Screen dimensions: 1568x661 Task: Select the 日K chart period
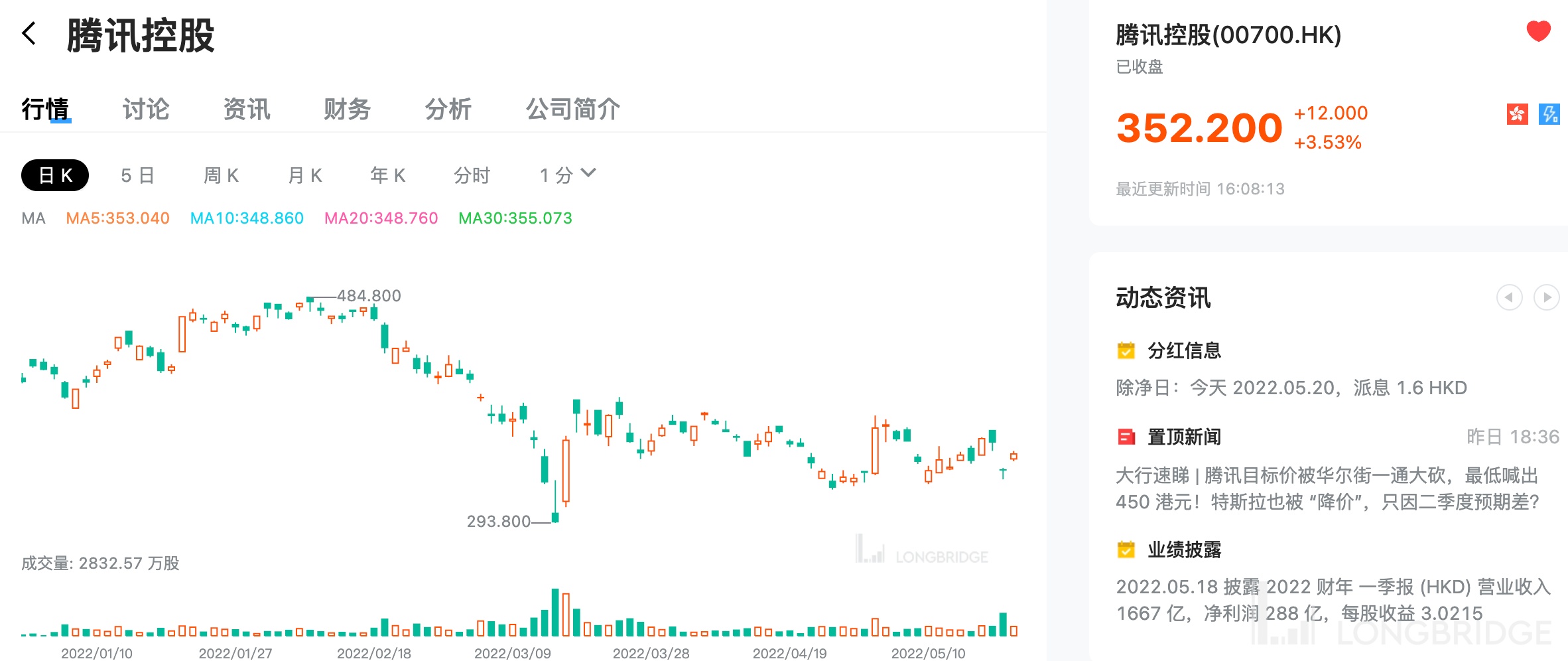coord(55,175)
